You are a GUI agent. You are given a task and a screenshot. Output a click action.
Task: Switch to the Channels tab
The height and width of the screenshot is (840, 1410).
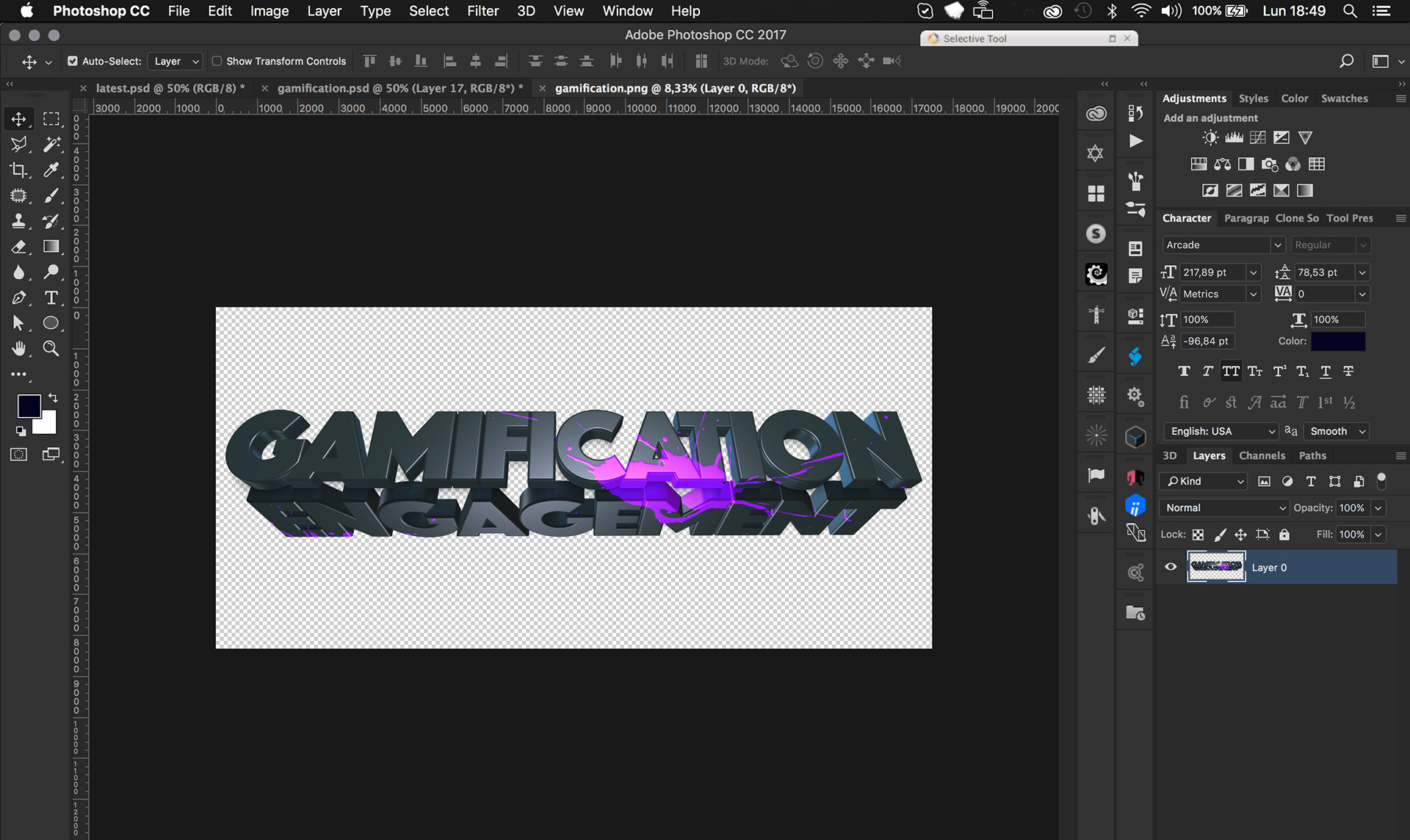tap(1262, 455)
